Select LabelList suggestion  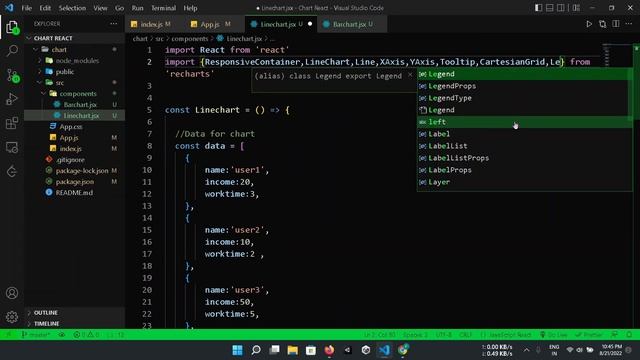524,146
